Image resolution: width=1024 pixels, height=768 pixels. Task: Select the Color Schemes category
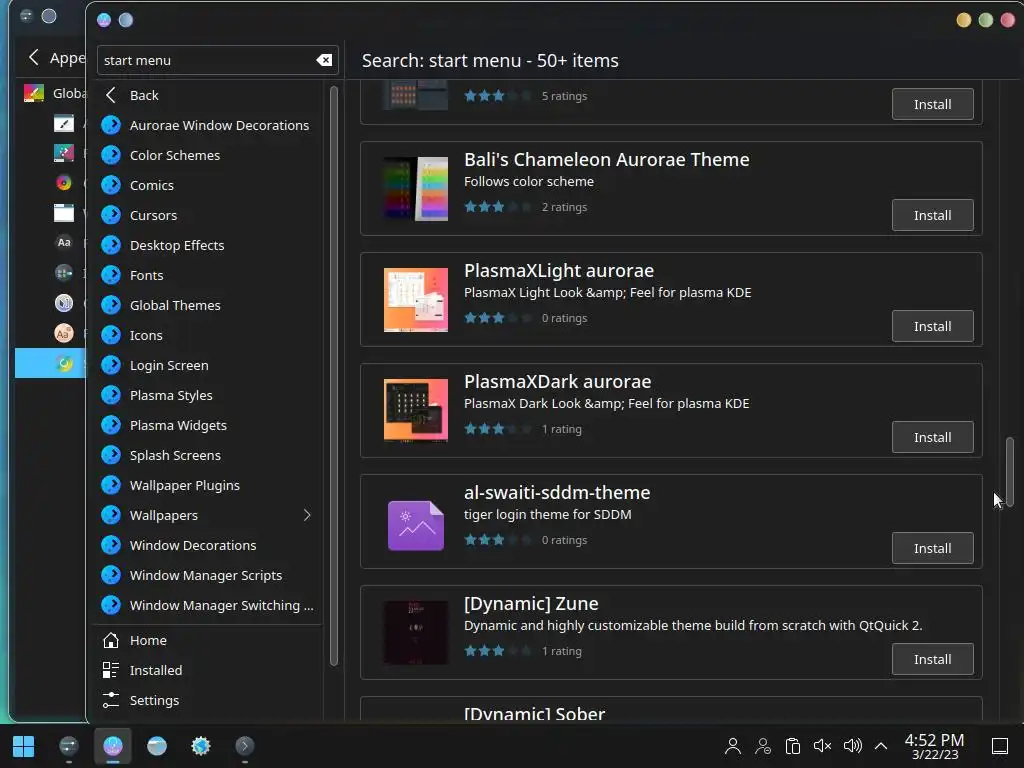209,155
